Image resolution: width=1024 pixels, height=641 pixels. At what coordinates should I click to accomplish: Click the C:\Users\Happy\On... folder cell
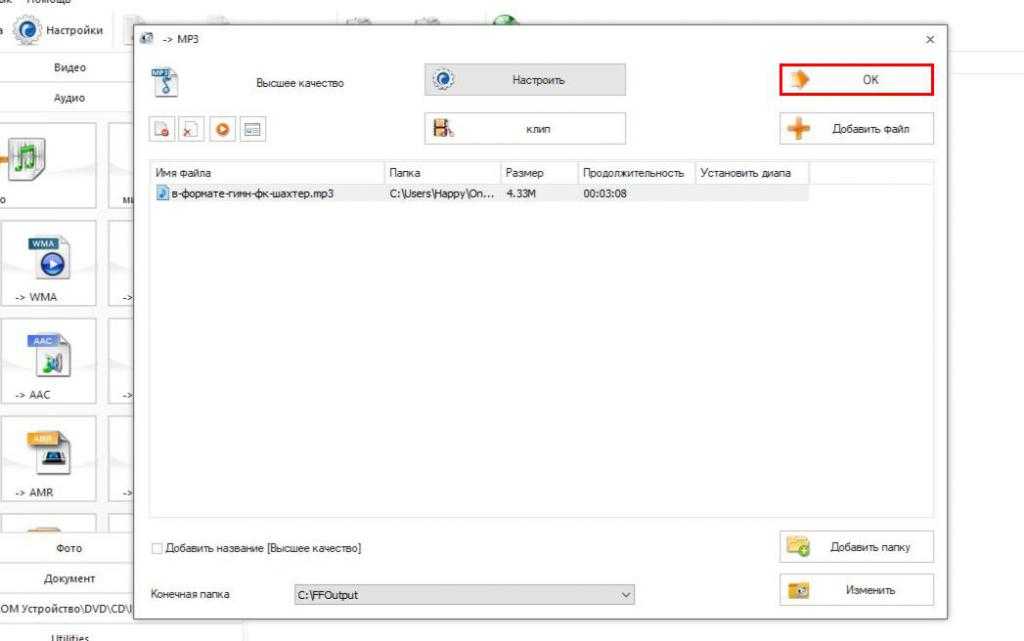[441, 193]
